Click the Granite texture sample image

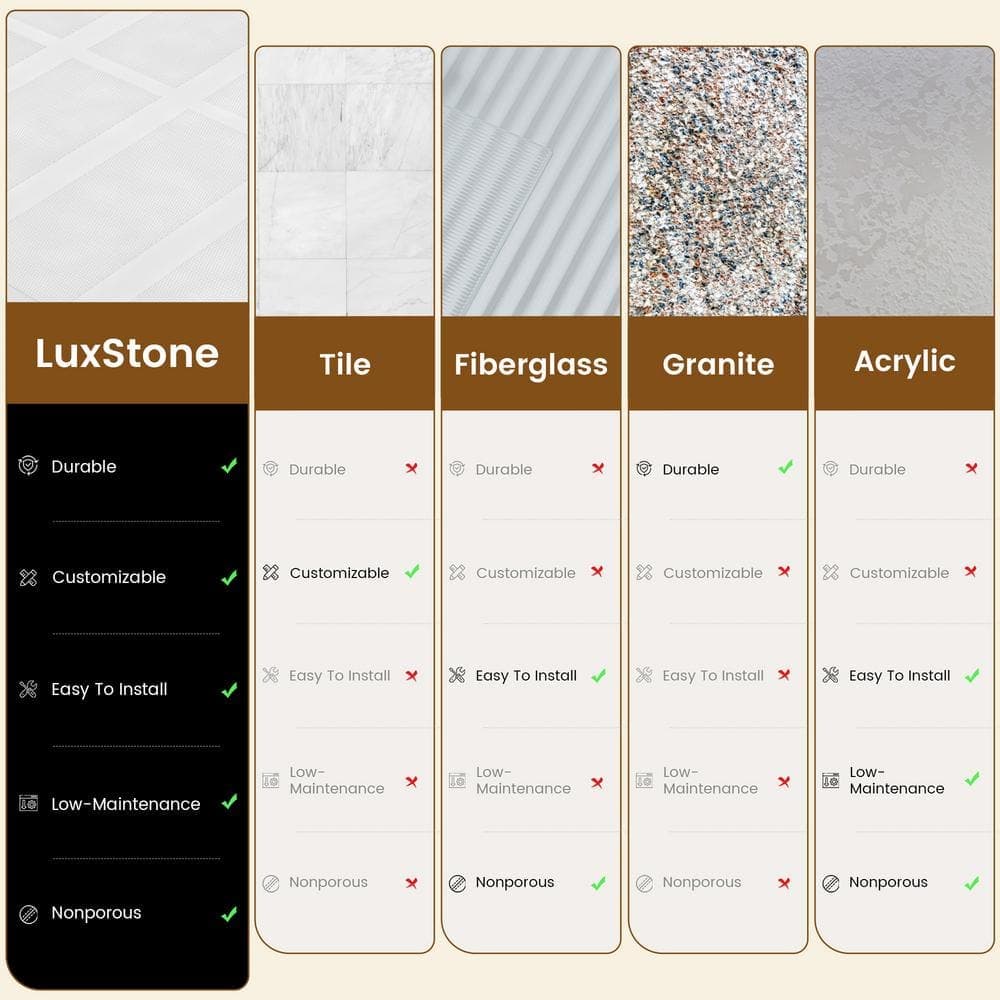tap(718, 181)
